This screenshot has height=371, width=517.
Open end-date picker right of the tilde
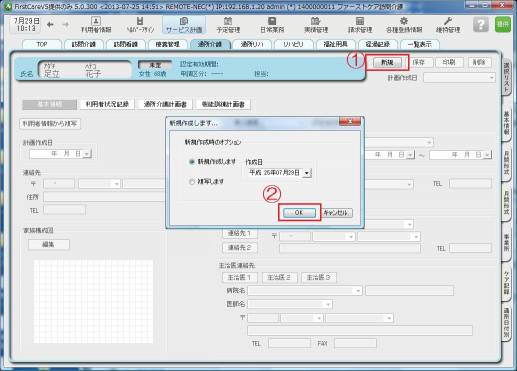[487, 155]
